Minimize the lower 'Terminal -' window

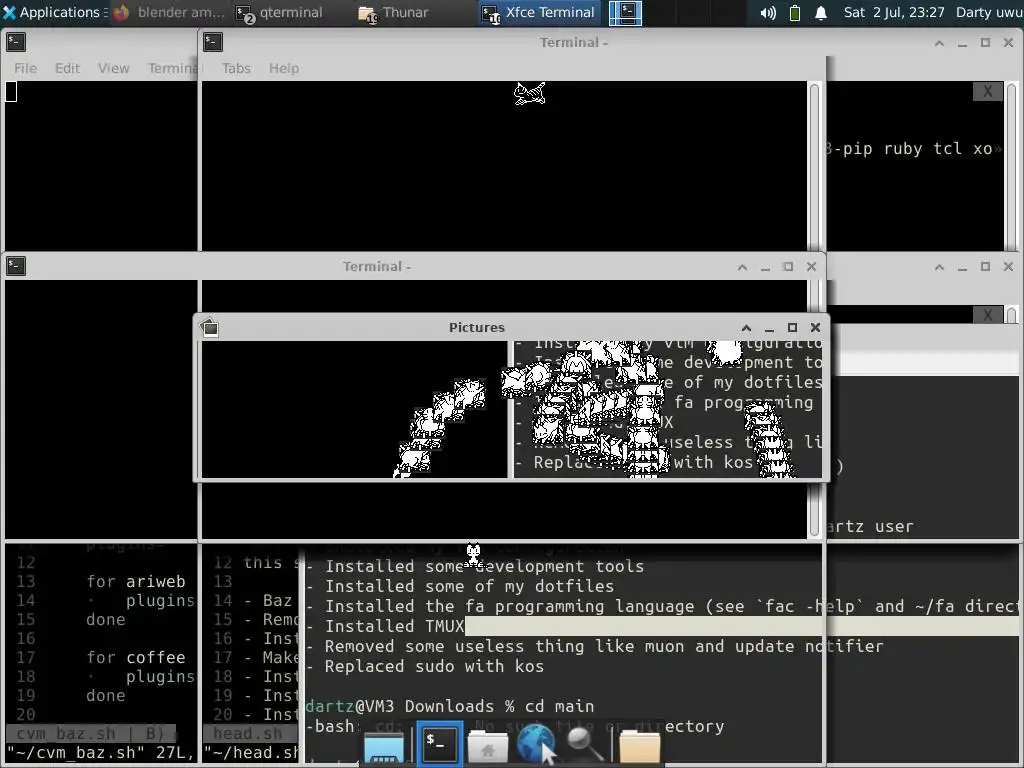pyautogui.click(x=765, y=266)
